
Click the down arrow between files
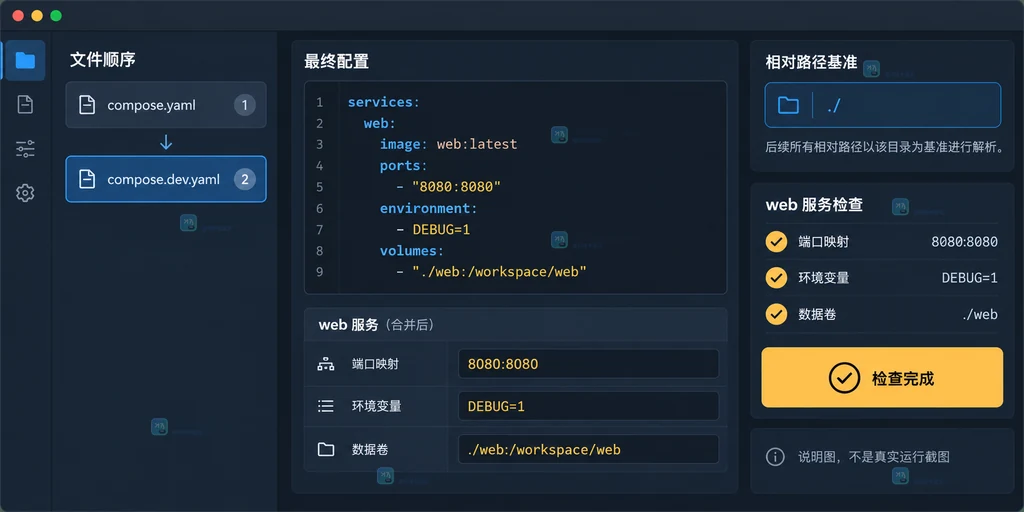coord(166,142)
